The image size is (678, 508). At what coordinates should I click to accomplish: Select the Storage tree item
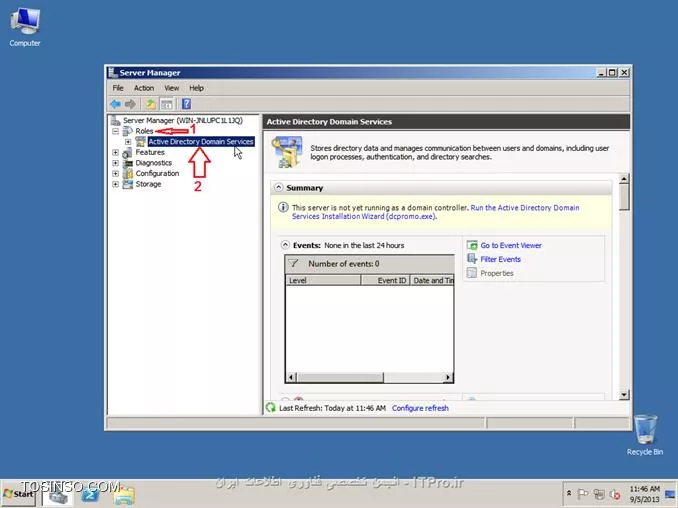pos(148,184)
